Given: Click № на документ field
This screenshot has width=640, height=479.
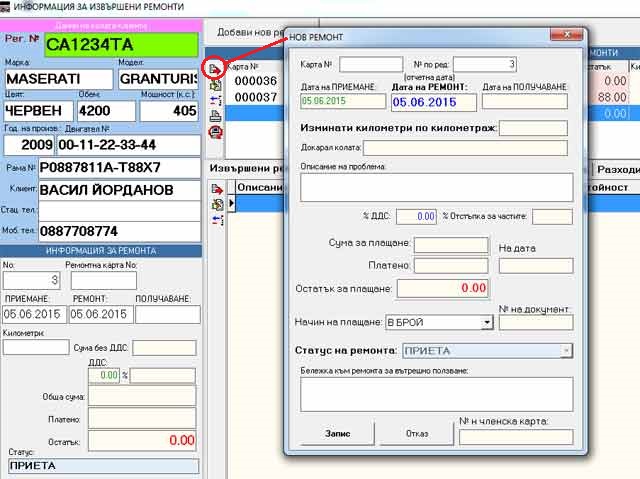Looking at the screenshot, I should click(536, 323).
